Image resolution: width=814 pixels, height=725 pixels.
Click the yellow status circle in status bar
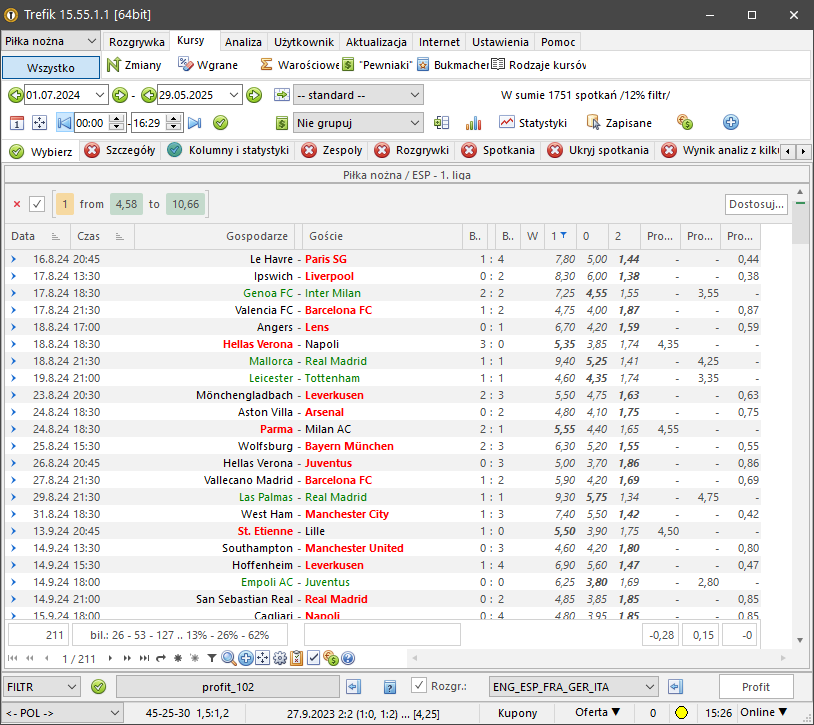tap(681, 713)
